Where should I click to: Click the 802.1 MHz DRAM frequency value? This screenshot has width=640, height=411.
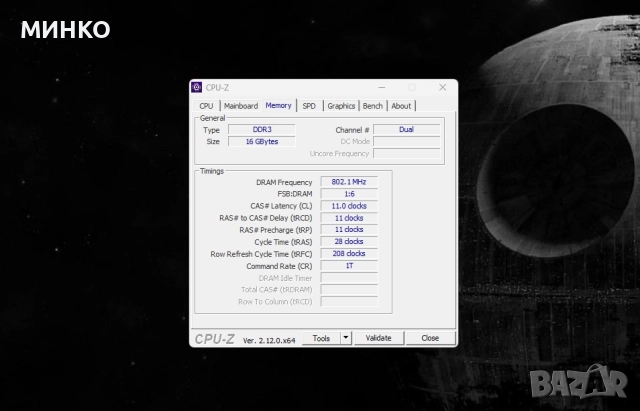[x=349, y=182]
